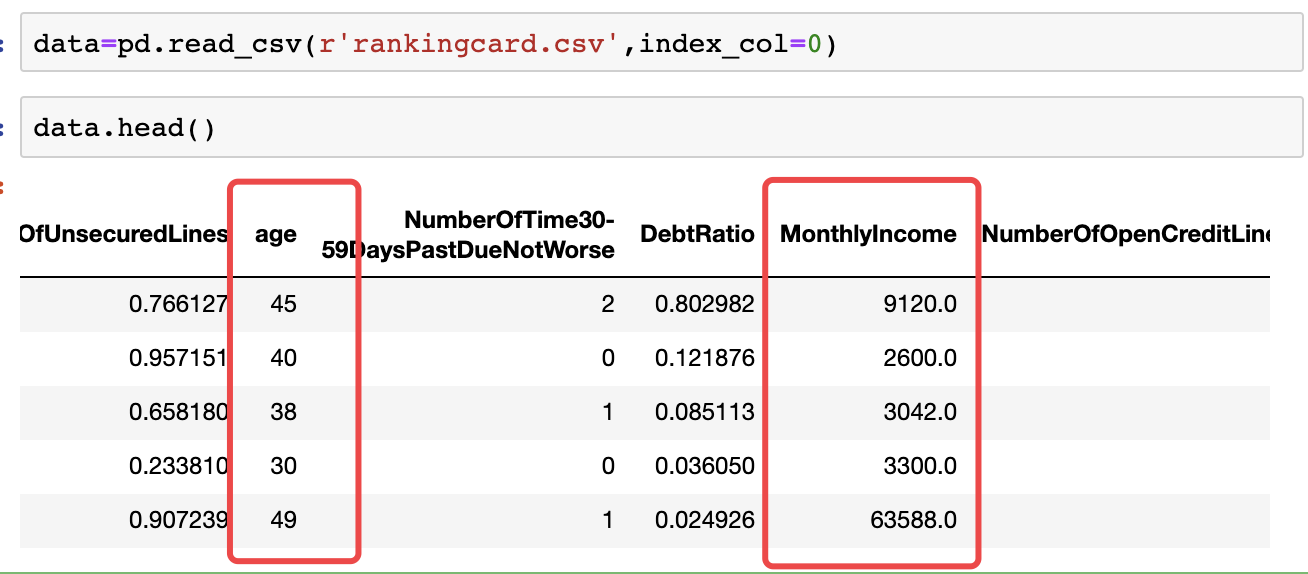Click the age value 45
The image size is (1308, 574).
click(283, 303)
